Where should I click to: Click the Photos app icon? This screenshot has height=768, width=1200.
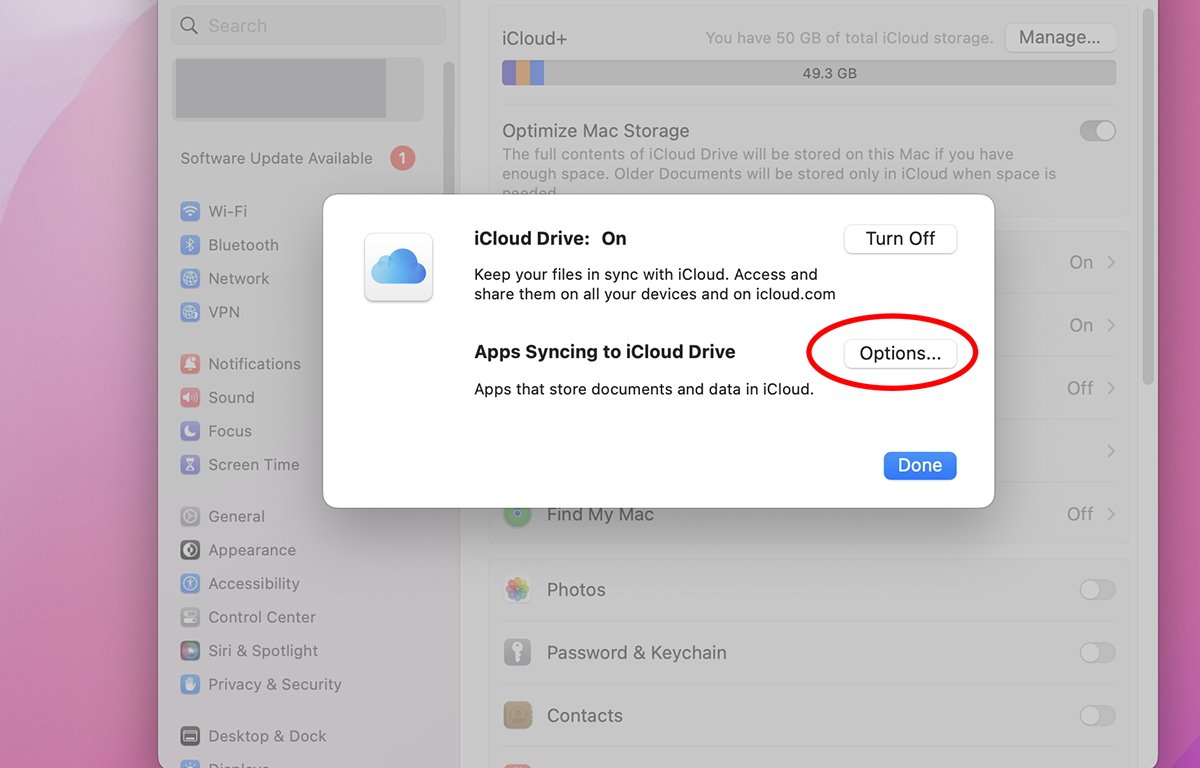[x=517, y=590]
